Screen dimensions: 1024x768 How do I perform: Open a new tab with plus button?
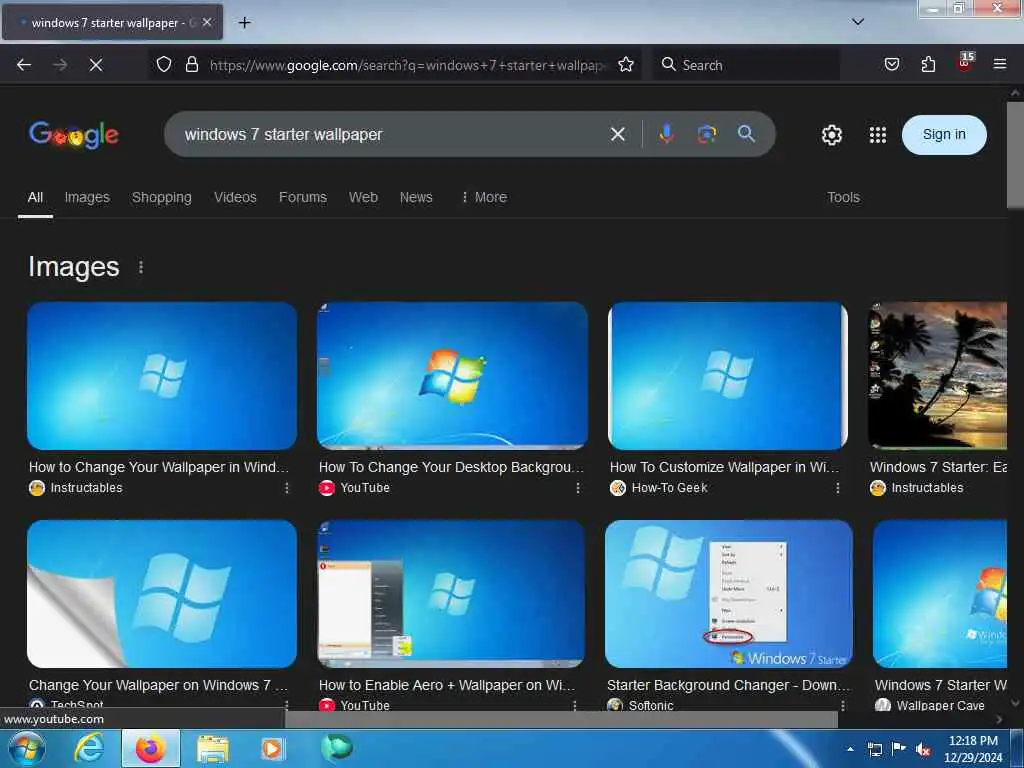point(244,23)
